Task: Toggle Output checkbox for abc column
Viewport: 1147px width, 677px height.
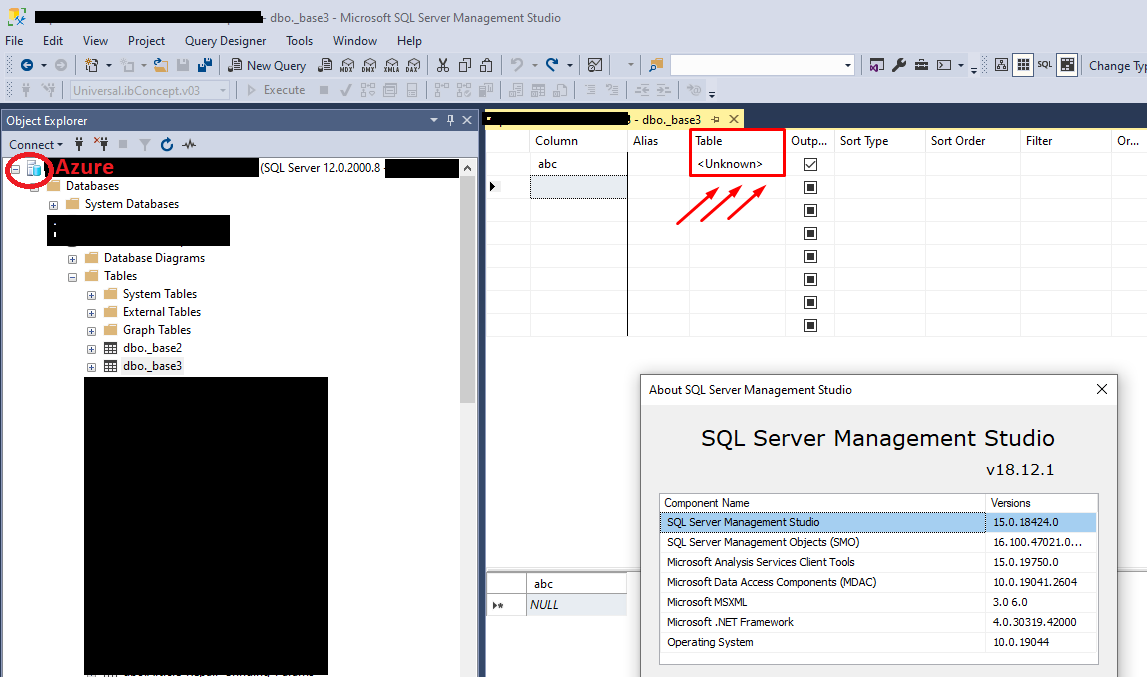Action: 810,164
